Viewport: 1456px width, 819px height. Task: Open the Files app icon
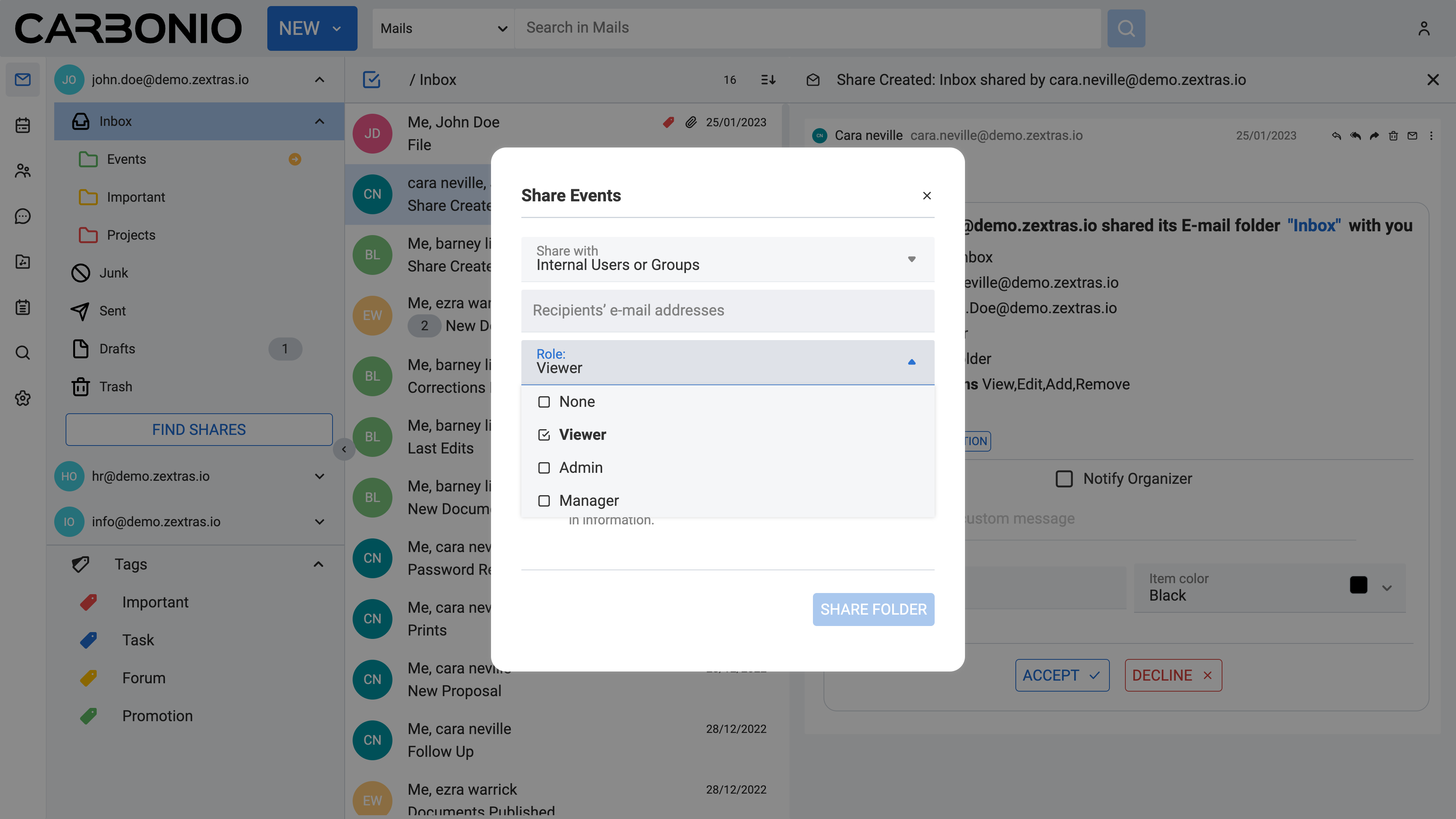23,262
